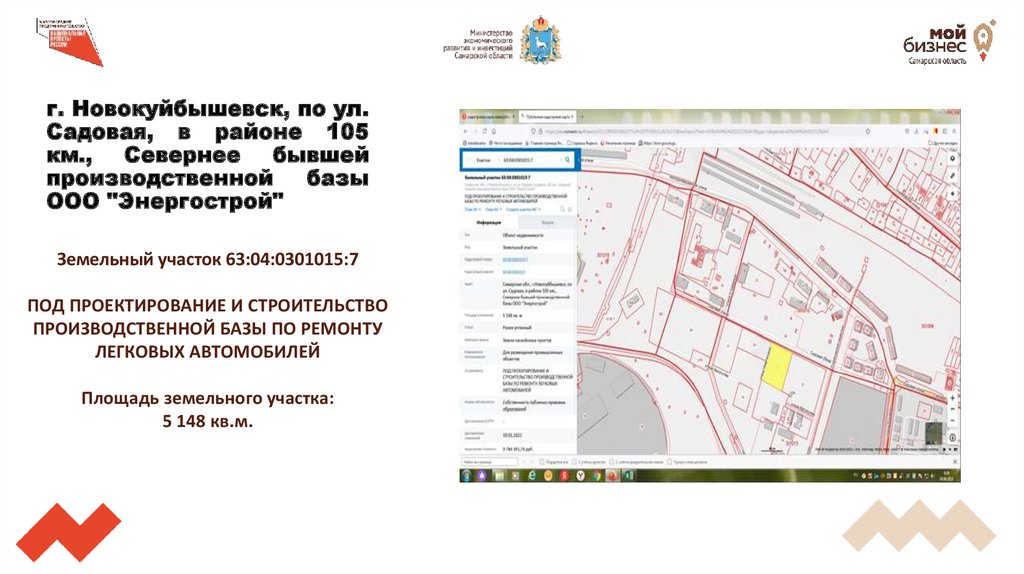Switch to Firefox in the taskbar
The width and height of the screenshot is (1024, 574).
[613, 475]
